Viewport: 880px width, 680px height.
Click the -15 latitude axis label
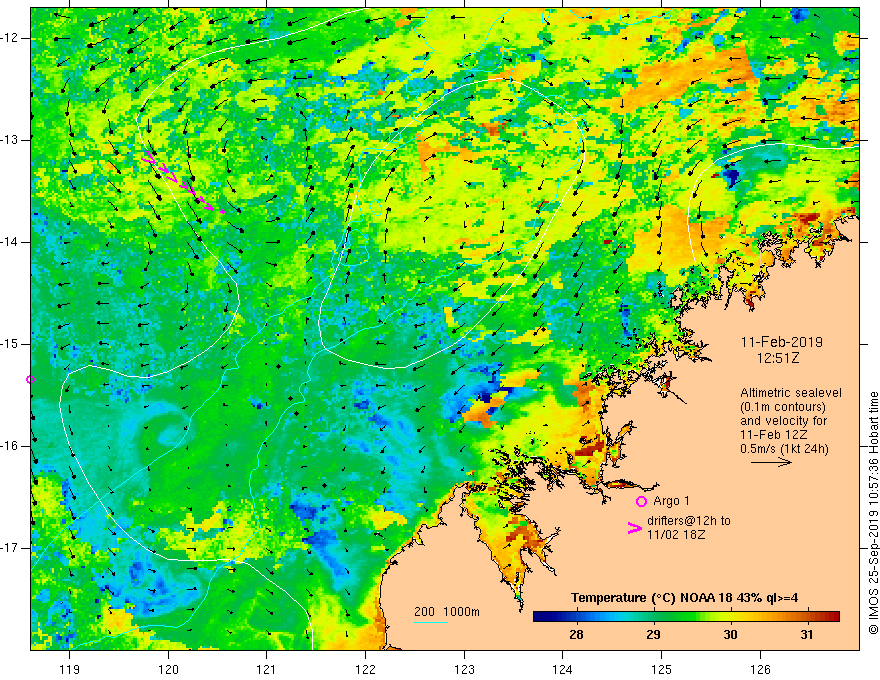(x=10, y=344)
